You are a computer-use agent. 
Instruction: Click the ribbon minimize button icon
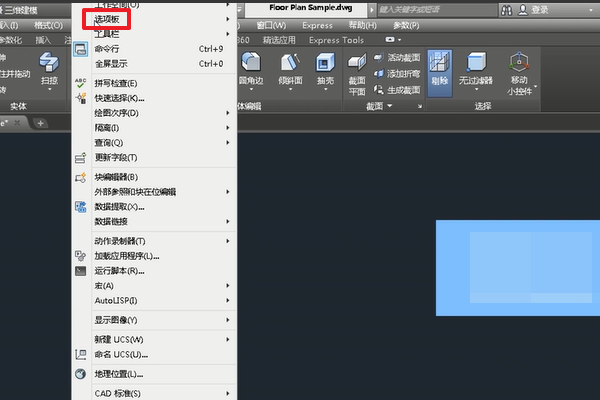(390, 39)
